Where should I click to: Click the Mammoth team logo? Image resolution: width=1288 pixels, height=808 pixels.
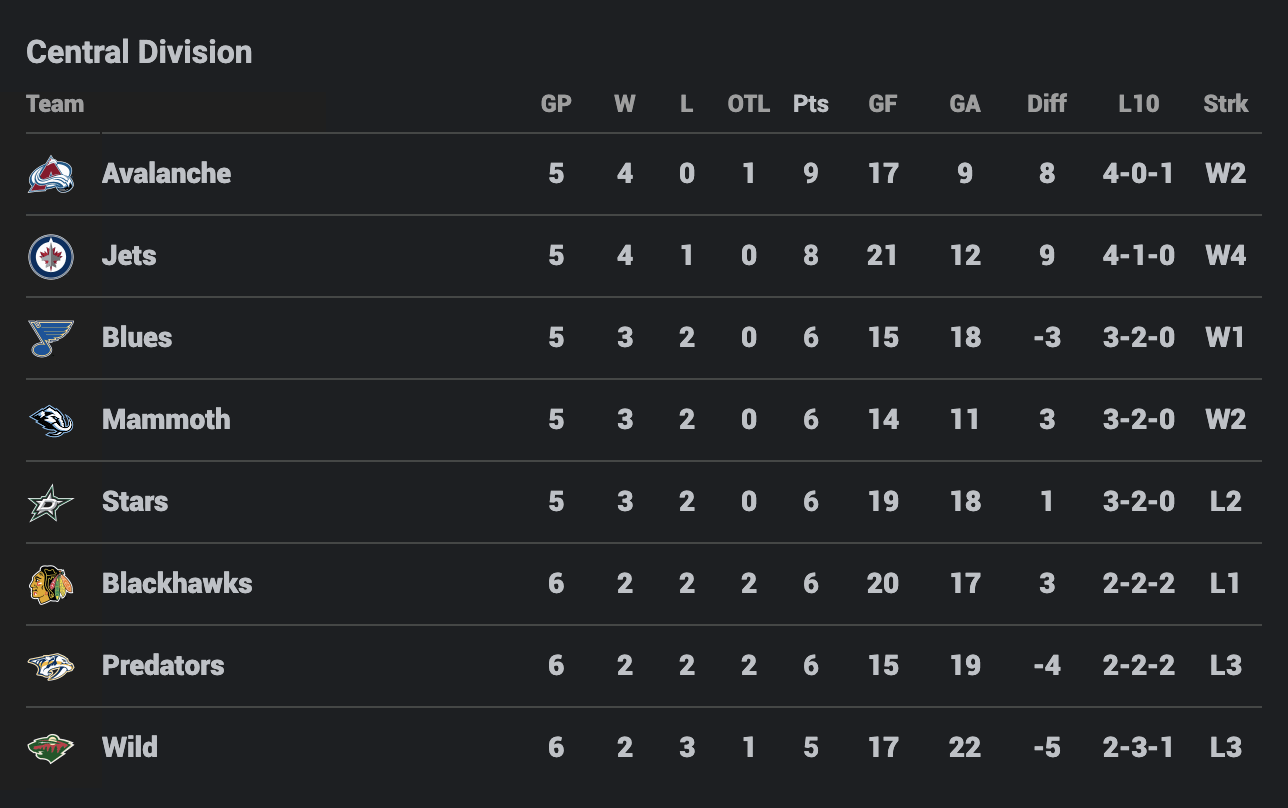50,420
